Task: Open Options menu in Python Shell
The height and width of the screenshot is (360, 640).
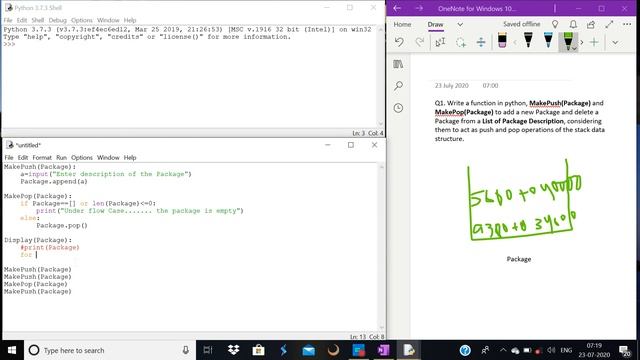Action: (x=82, y=20)
